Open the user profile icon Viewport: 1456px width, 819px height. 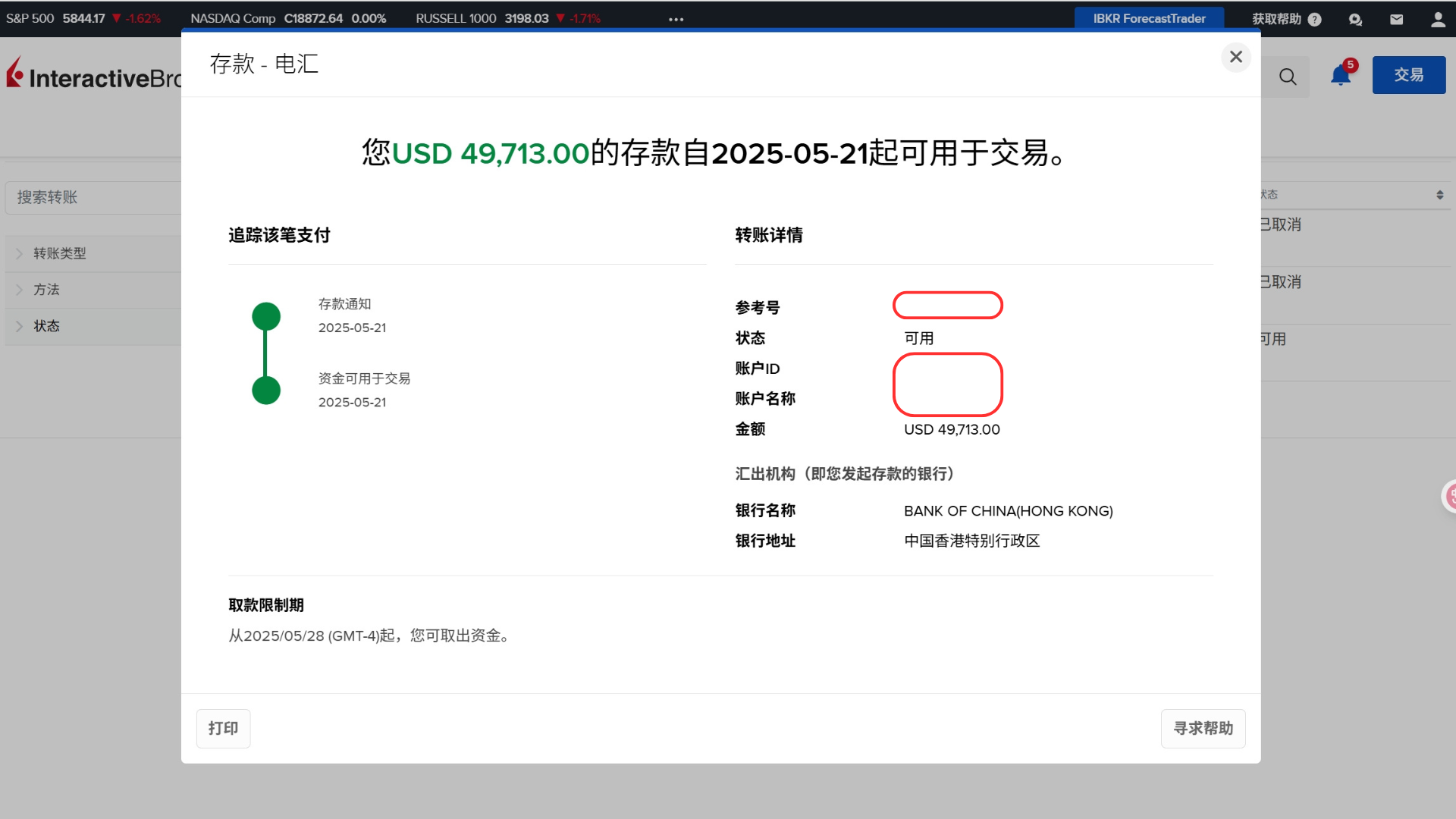pyautogui.click(x=1437, y=19)
